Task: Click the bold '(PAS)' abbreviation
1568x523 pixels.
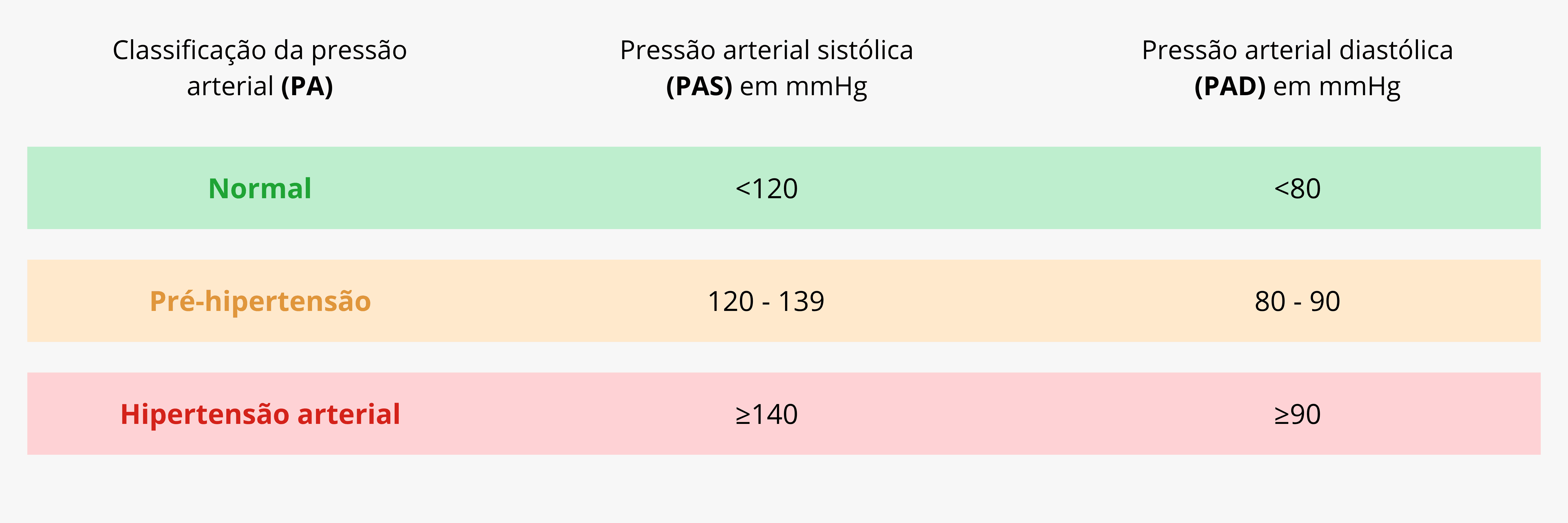Action: tap(699, 87)
